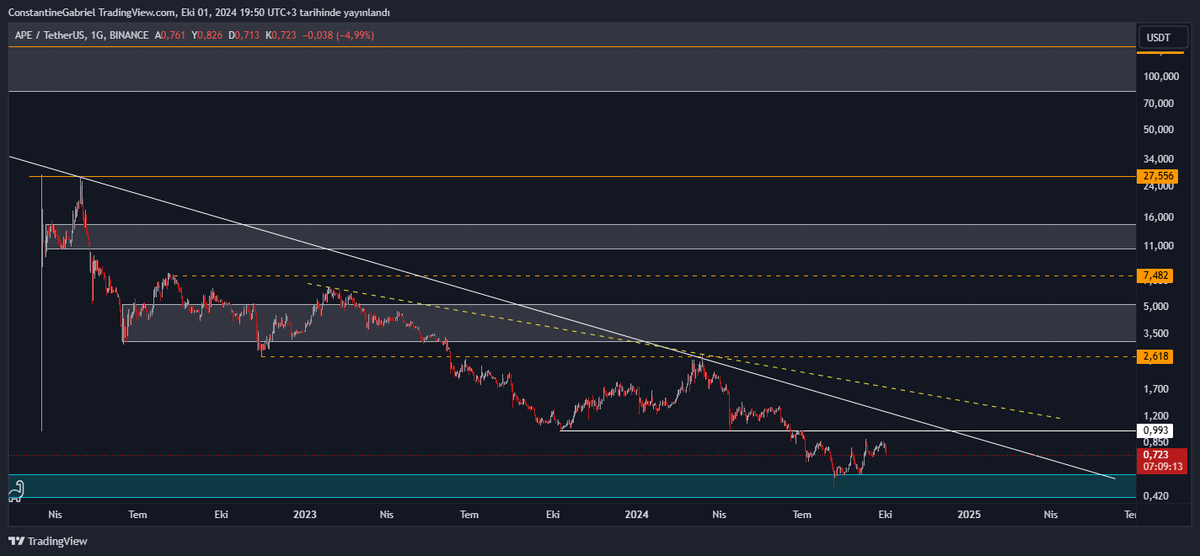The height and width of the screenshot is (556, 1200).
Task: Click the 5,000 price axis value
Action: click(x=1157, y=306)
